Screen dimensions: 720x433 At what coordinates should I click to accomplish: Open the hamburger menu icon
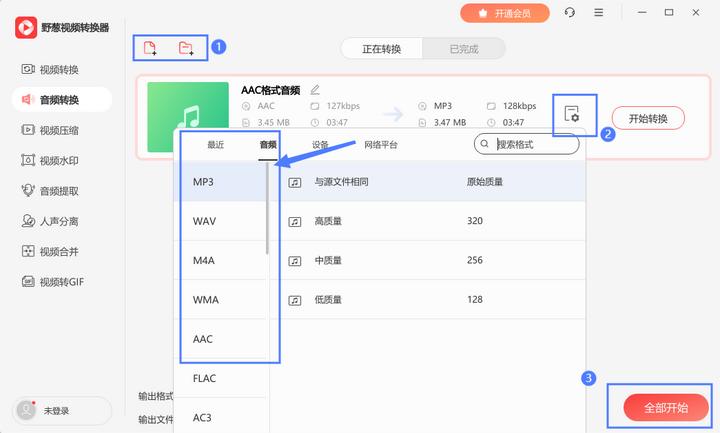point(598,12)
